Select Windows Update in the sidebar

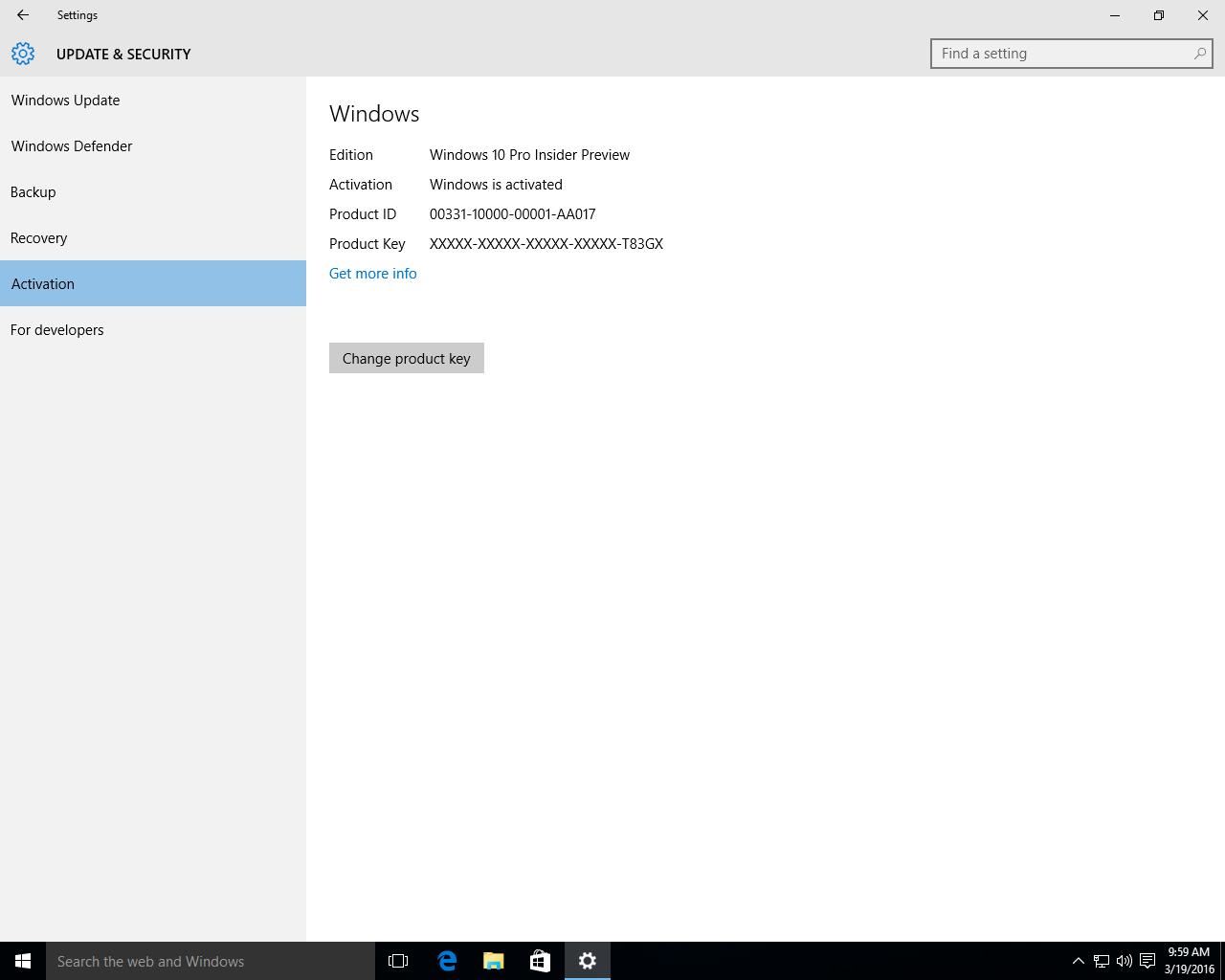coord(153,100)
